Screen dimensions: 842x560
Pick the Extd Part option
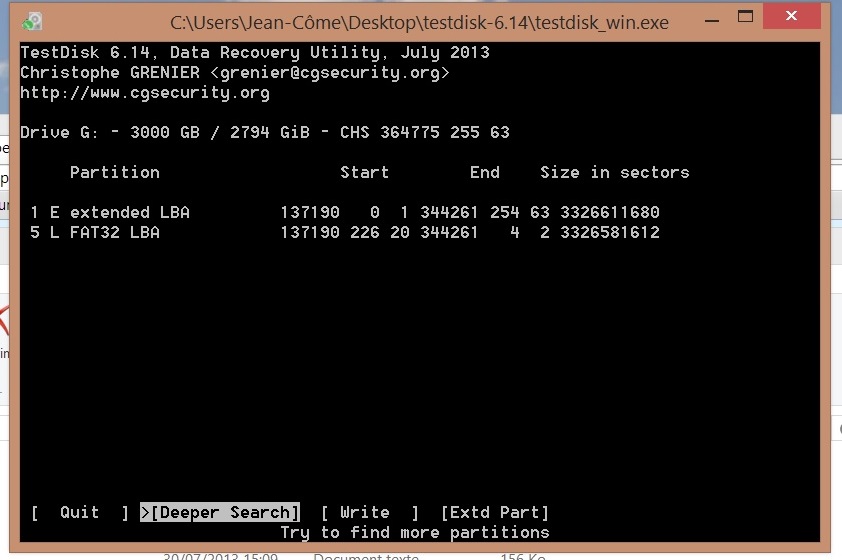click(x=495, y=513)
